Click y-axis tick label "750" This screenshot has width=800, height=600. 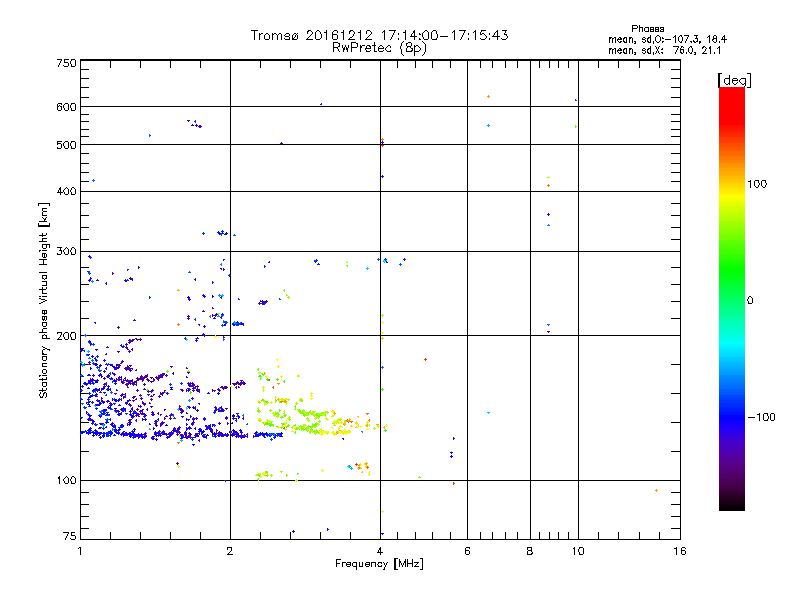coord(66,63)
